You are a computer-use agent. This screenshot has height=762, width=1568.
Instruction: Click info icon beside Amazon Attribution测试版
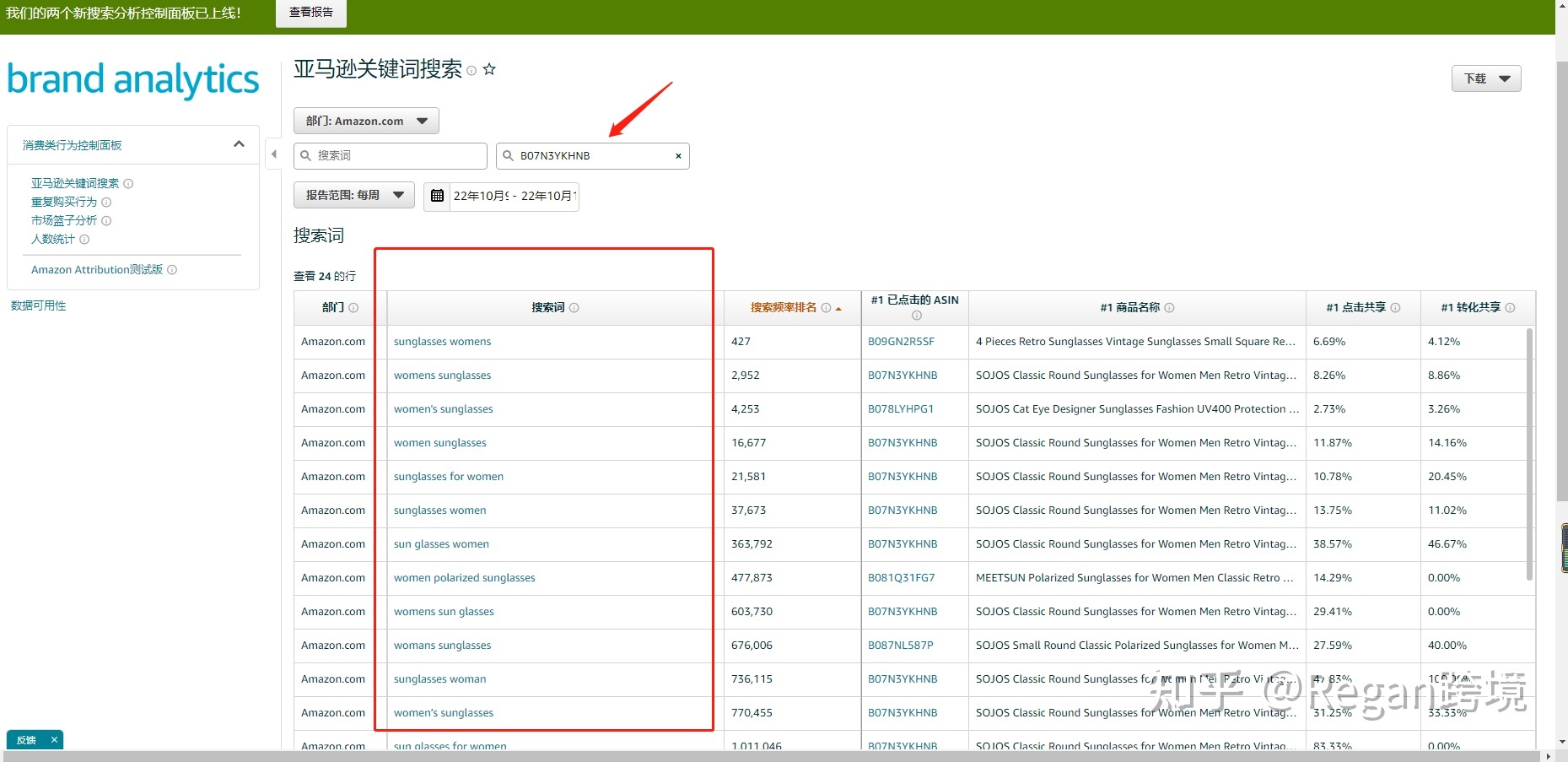[x=172, y=270]
